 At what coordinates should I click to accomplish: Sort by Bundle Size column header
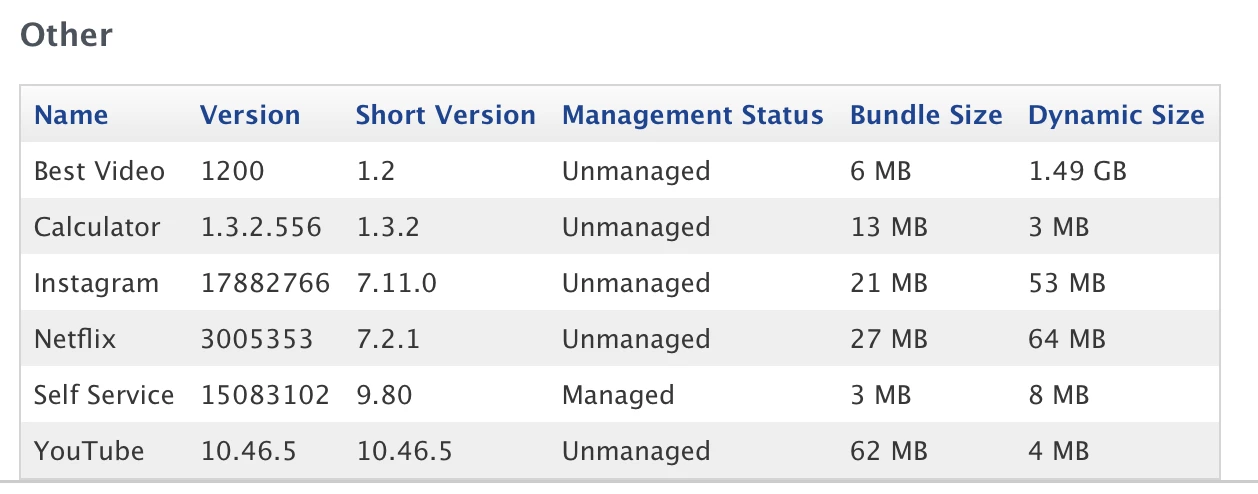click(x=926, y=115)
